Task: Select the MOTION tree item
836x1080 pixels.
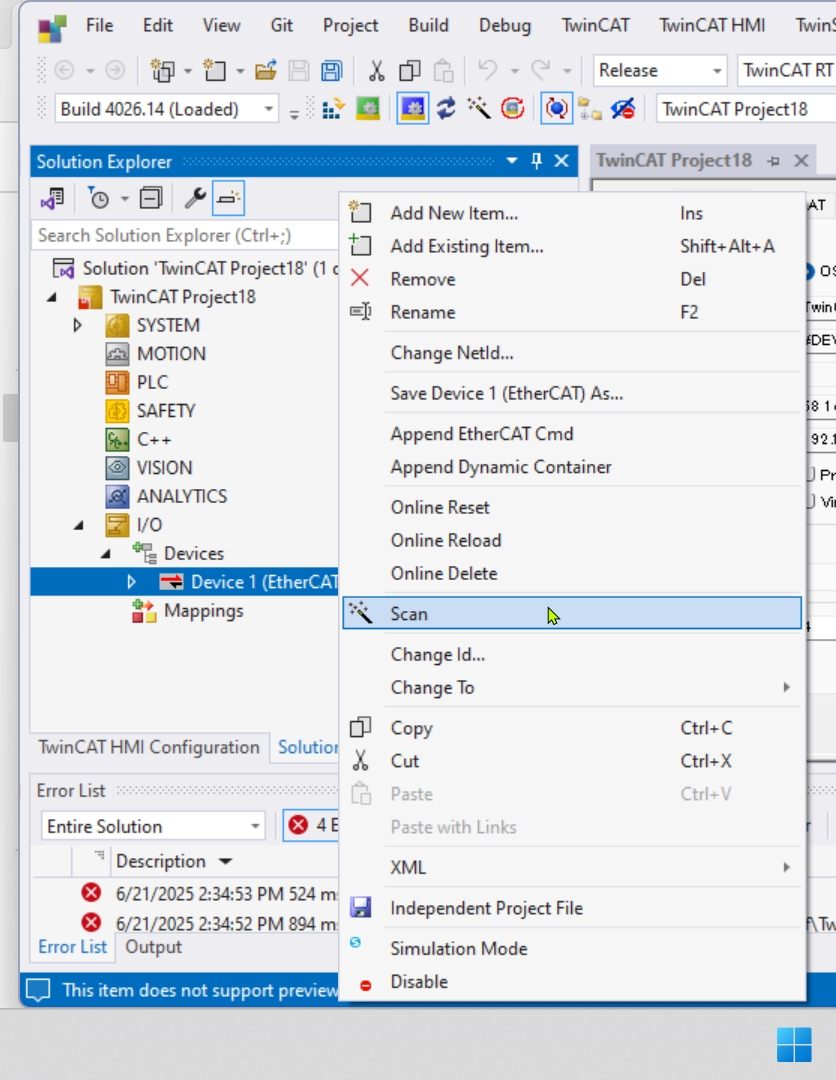Action: 171,354
